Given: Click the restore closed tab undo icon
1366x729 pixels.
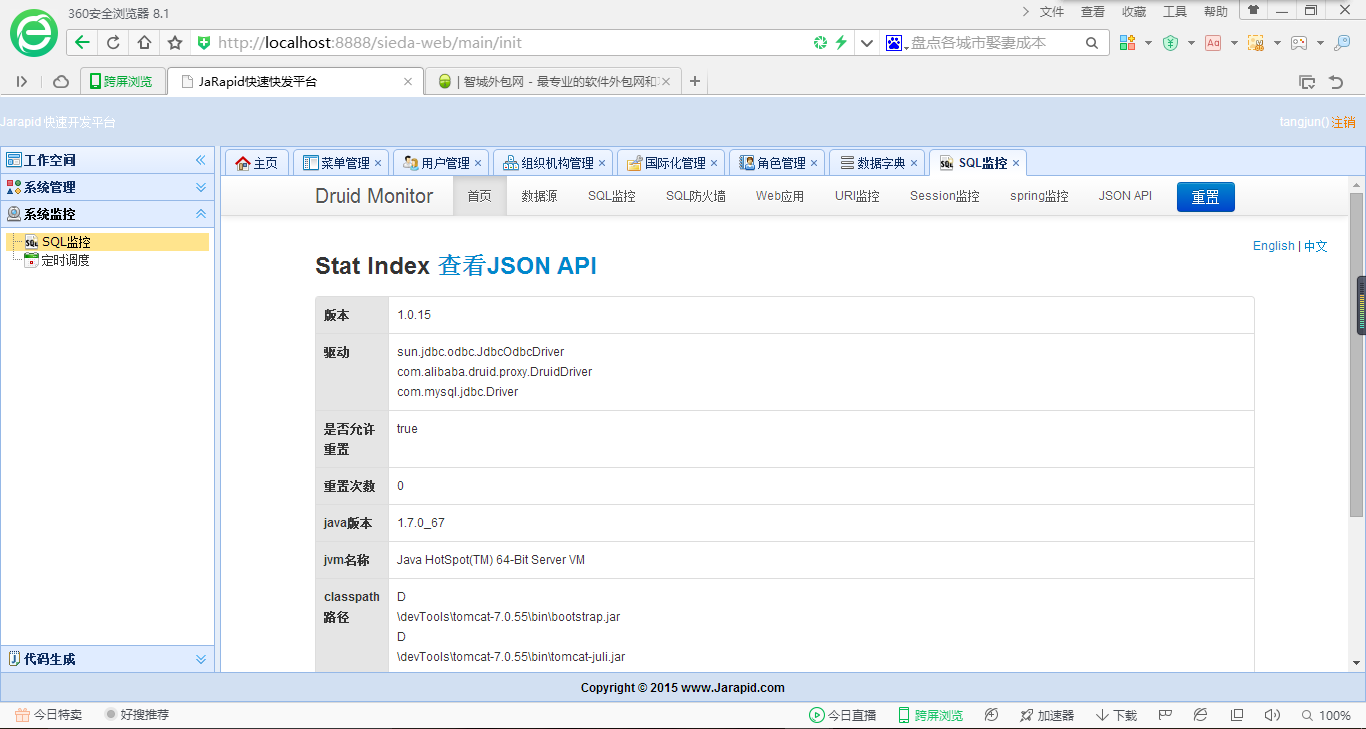Looking at the screenshot, I should tap(1335, 82).
